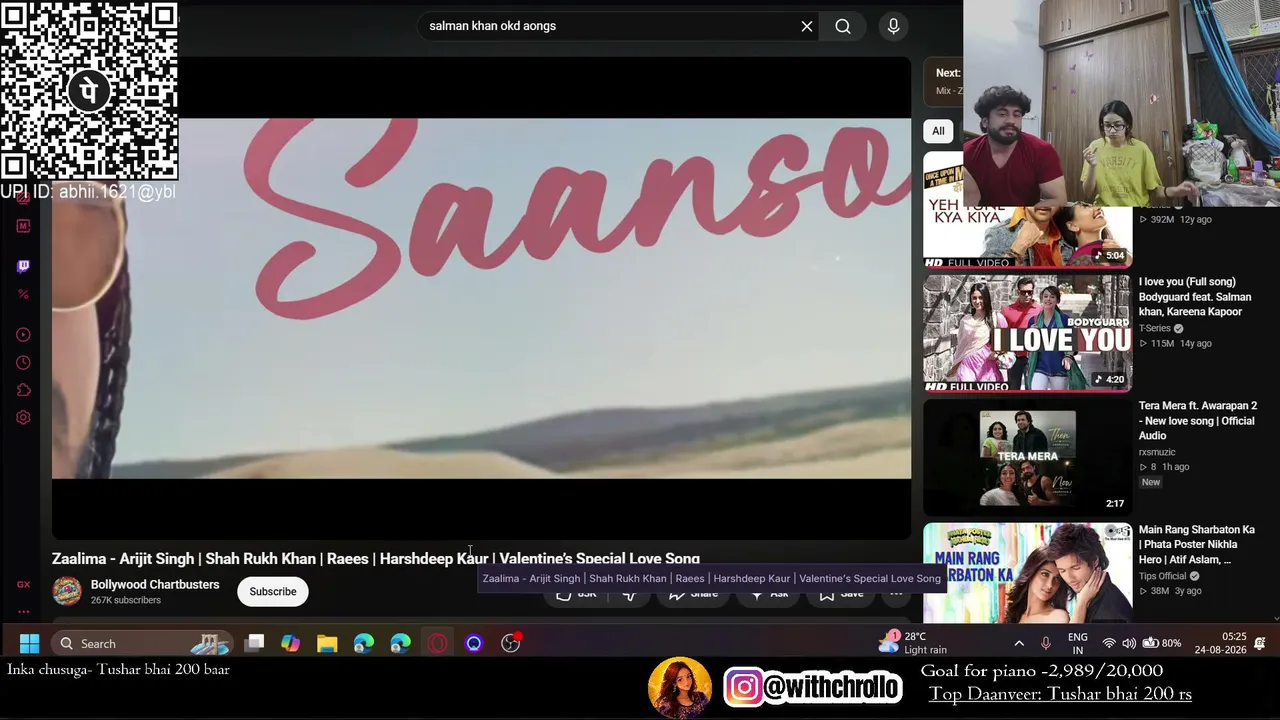Screen dimensions: 1280x720
Task: Switch the ENG IN input language
Action: coord(1078,643)
